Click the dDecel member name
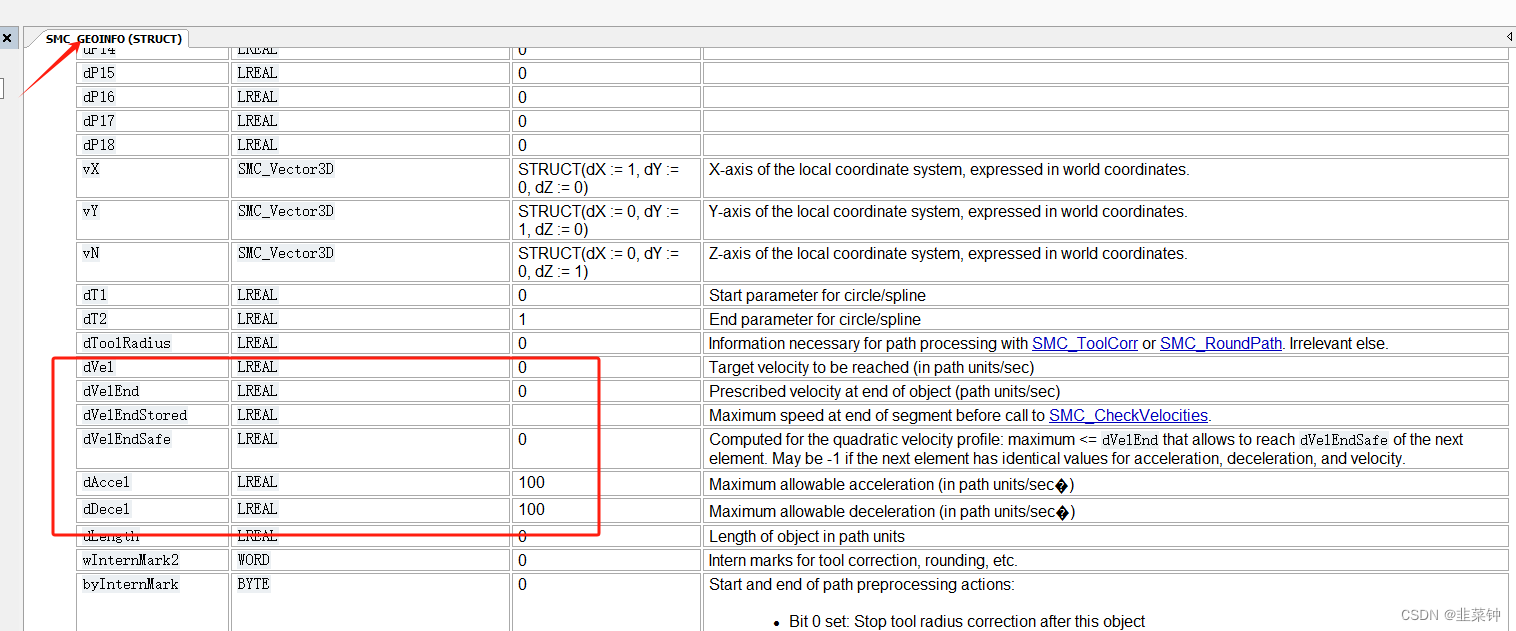The height and width of the screenshot is (631, 1516). coord(106,509)
